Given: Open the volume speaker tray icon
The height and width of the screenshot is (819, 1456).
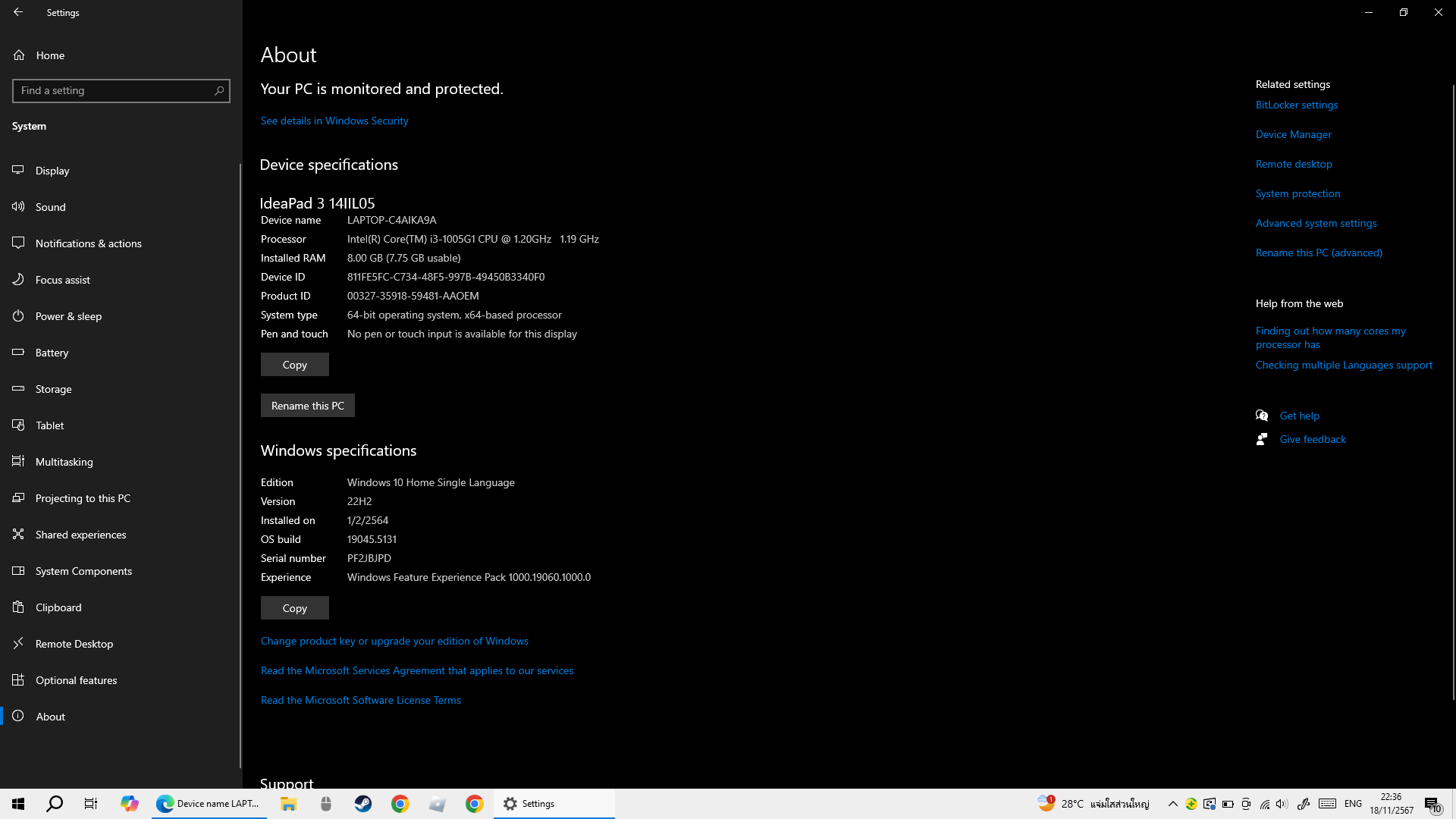Looking at the screenshot, I should coord(1282,804).
